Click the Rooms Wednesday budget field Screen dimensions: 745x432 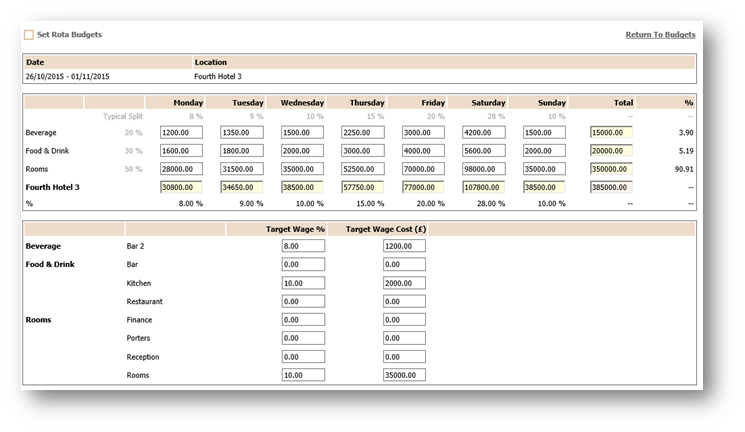coord(302,169)
